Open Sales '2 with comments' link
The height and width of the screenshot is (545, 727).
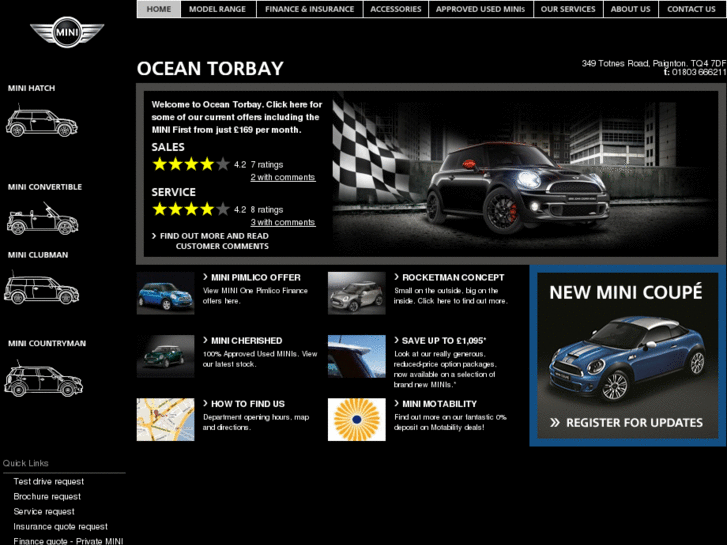[x=283, y=177]
